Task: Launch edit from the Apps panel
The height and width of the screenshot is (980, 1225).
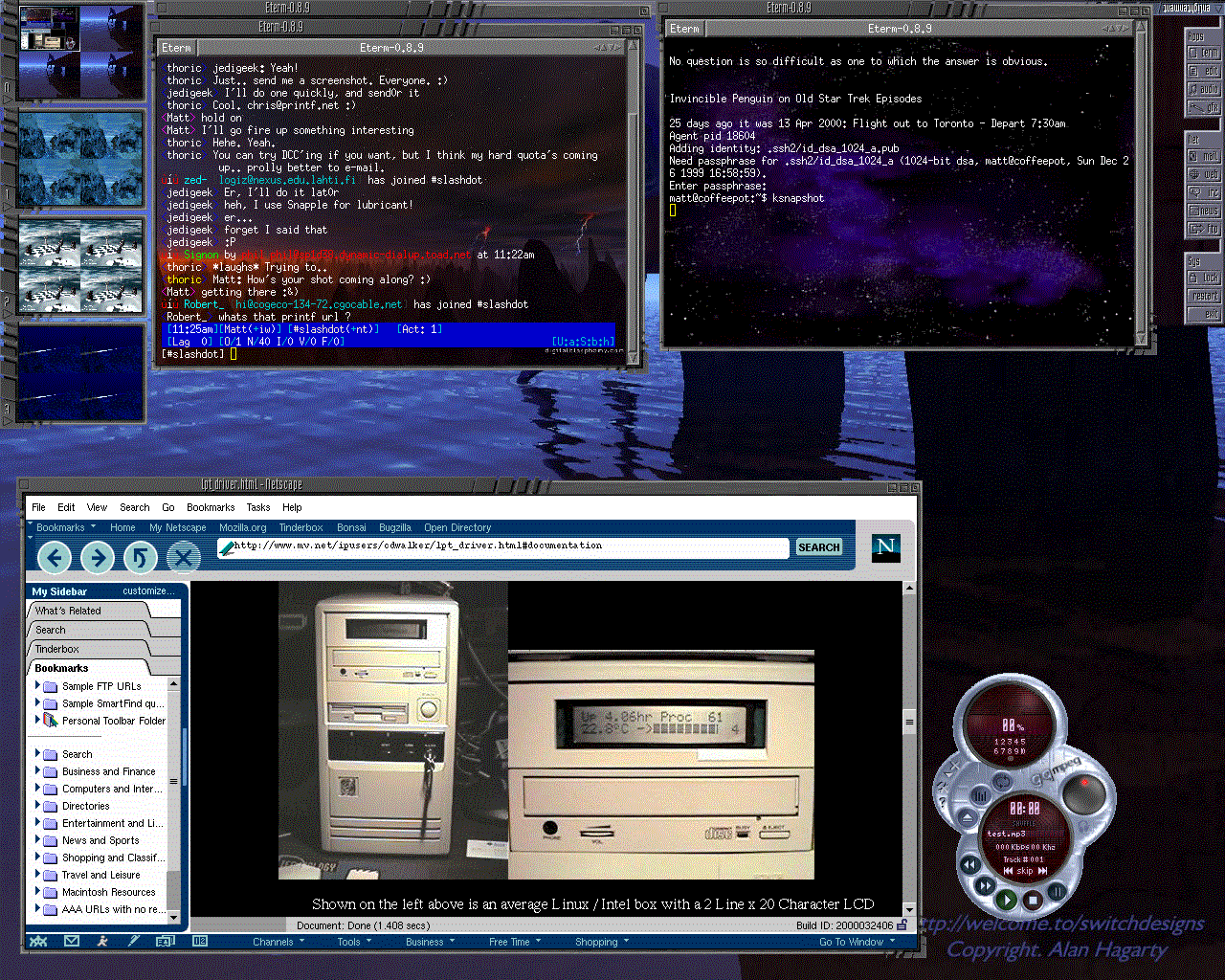Action: point(1204,71)
